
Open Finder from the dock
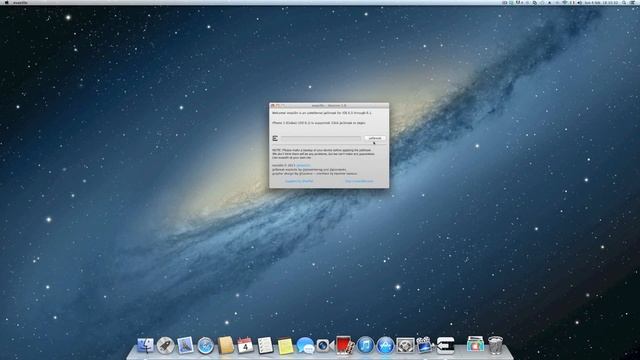(x=145, y=345)
